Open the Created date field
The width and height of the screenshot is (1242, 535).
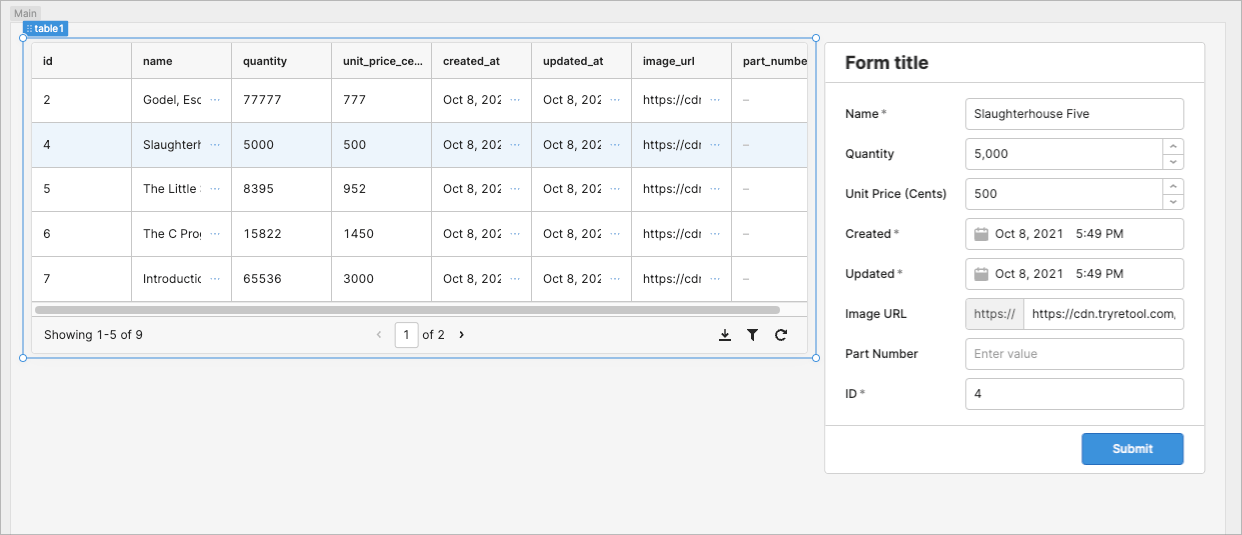(x=1074, y=234)
